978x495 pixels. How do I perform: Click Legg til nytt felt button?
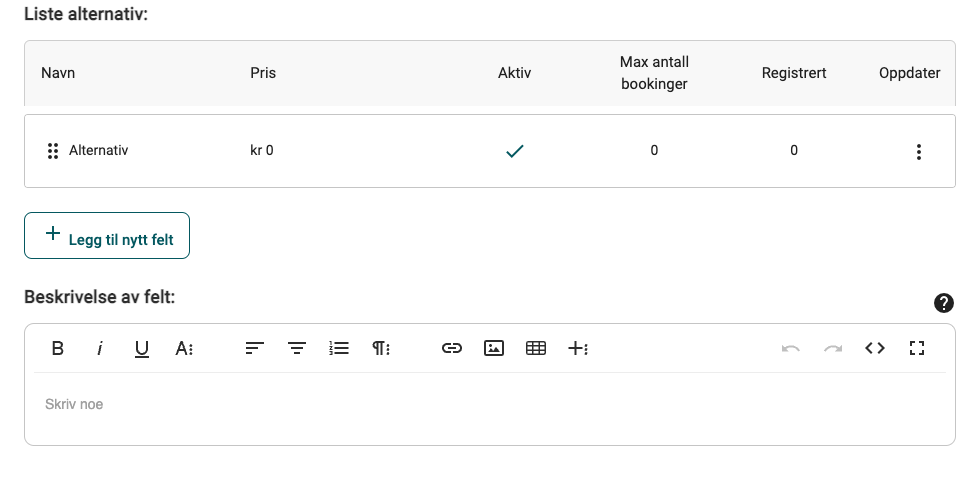tap(107, 236)
